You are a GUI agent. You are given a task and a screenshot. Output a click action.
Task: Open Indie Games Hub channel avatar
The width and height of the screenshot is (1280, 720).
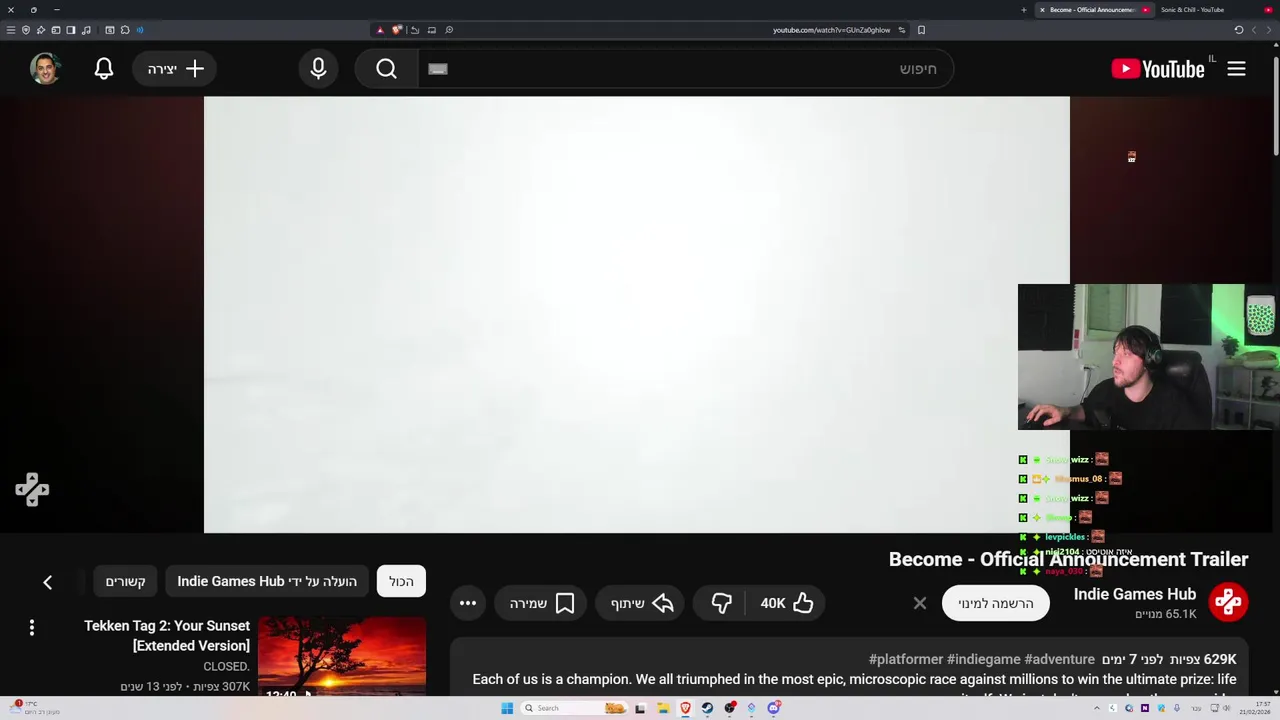1228,602
